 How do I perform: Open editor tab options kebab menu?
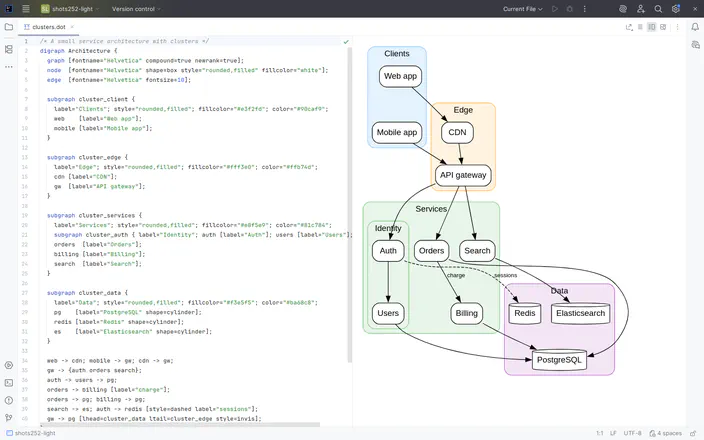[678, 27]
